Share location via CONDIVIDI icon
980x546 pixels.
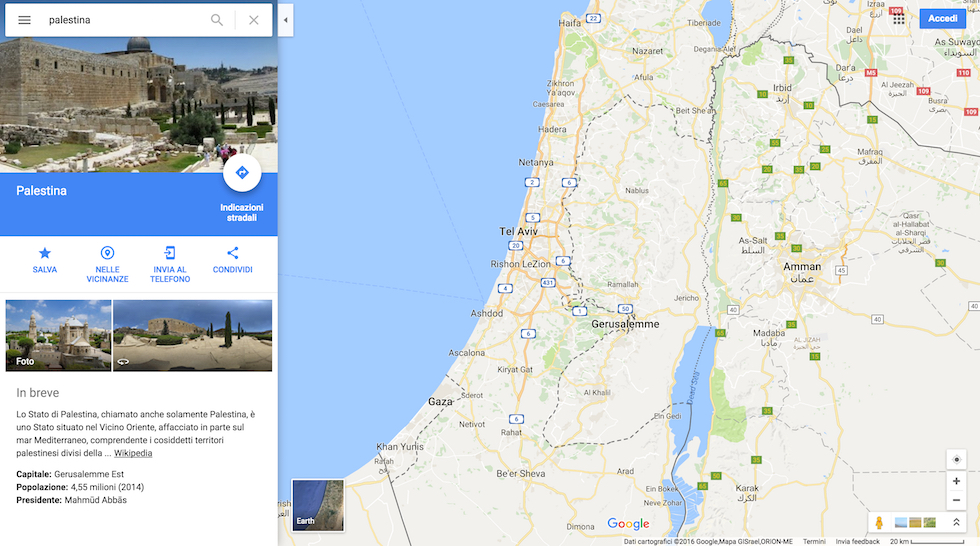(232, 260)
